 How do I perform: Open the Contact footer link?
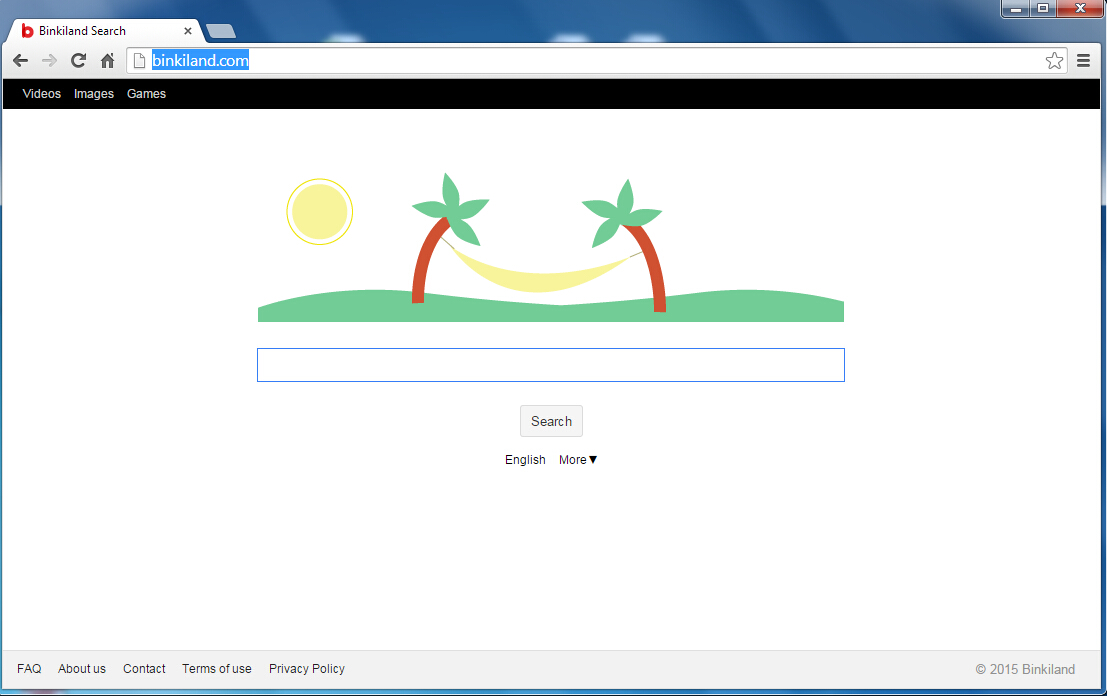(144, 668)
